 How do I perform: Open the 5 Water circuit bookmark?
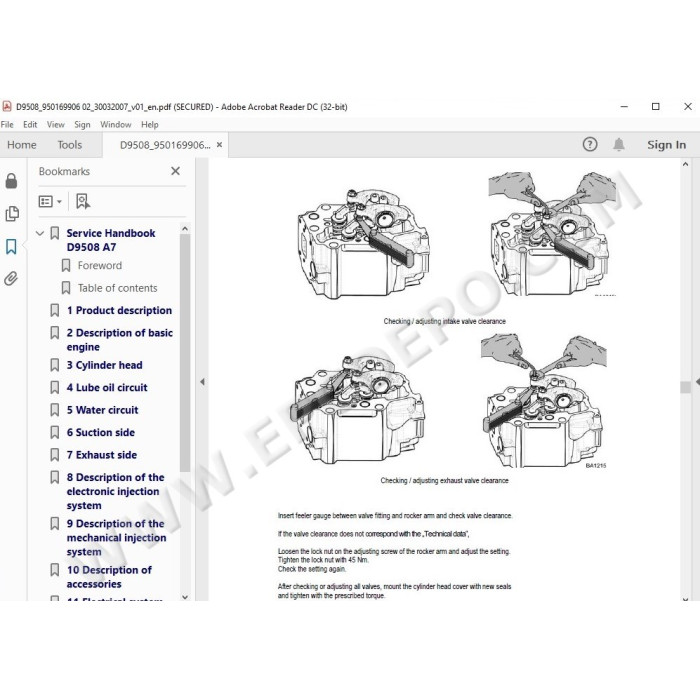pos(102,410)
